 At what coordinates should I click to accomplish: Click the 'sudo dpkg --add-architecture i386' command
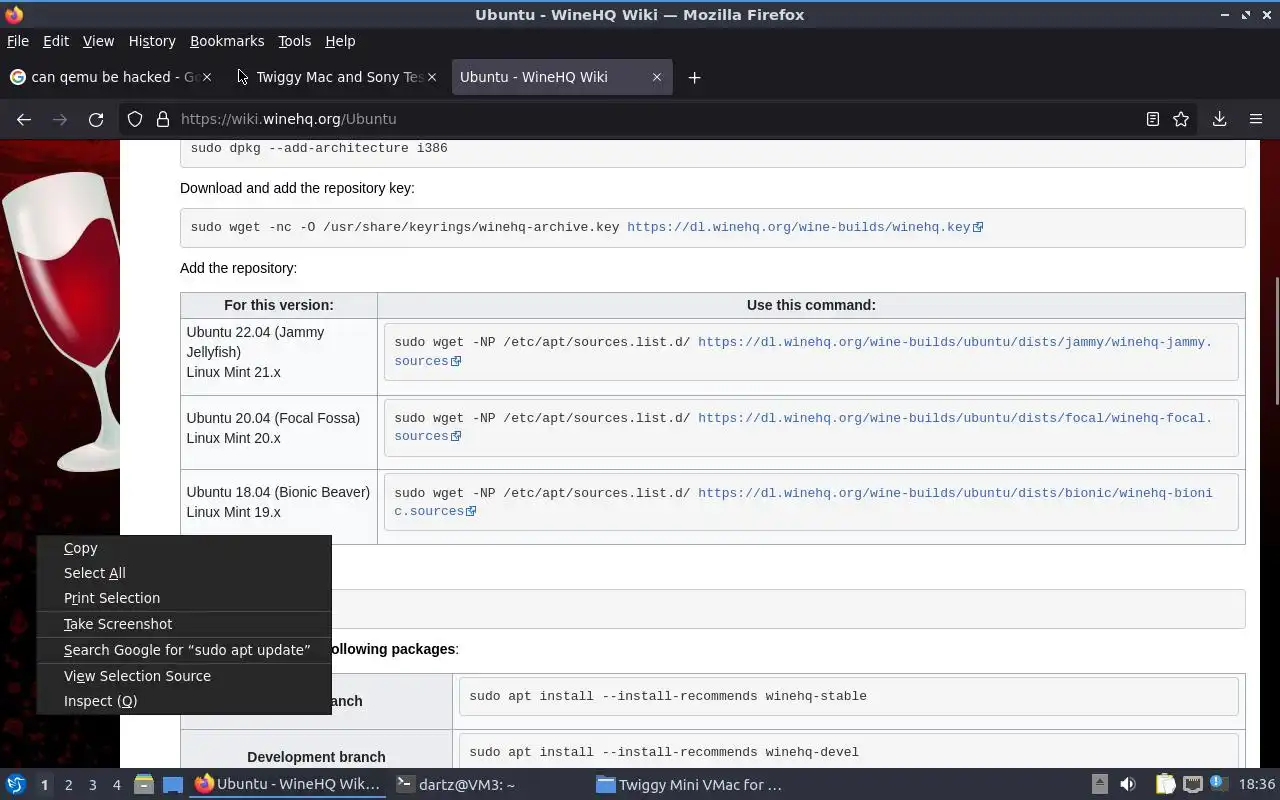(x=319, y=148)
